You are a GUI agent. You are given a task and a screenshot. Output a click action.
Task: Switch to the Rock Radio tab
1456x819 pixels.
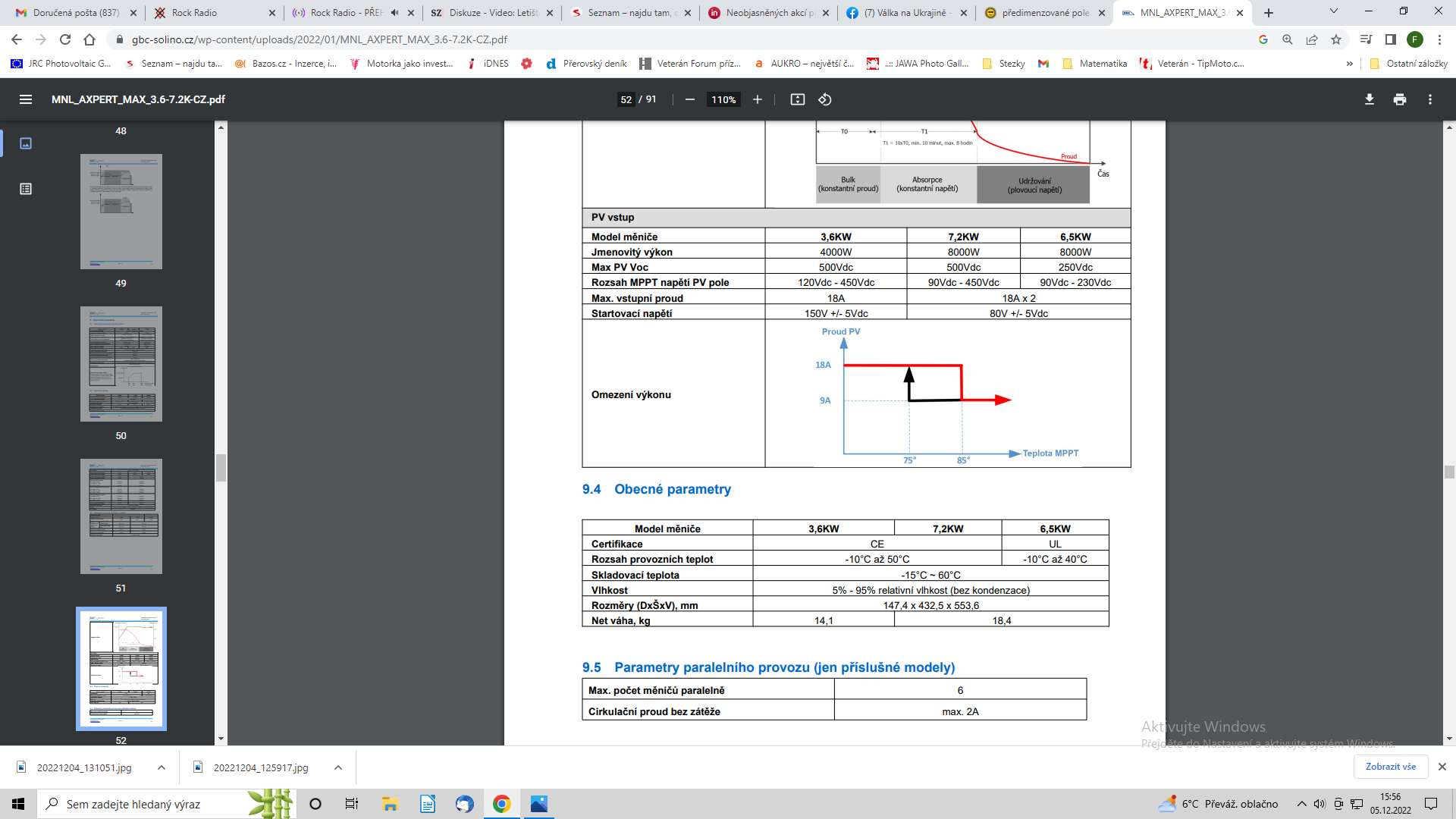coord(213,13)
